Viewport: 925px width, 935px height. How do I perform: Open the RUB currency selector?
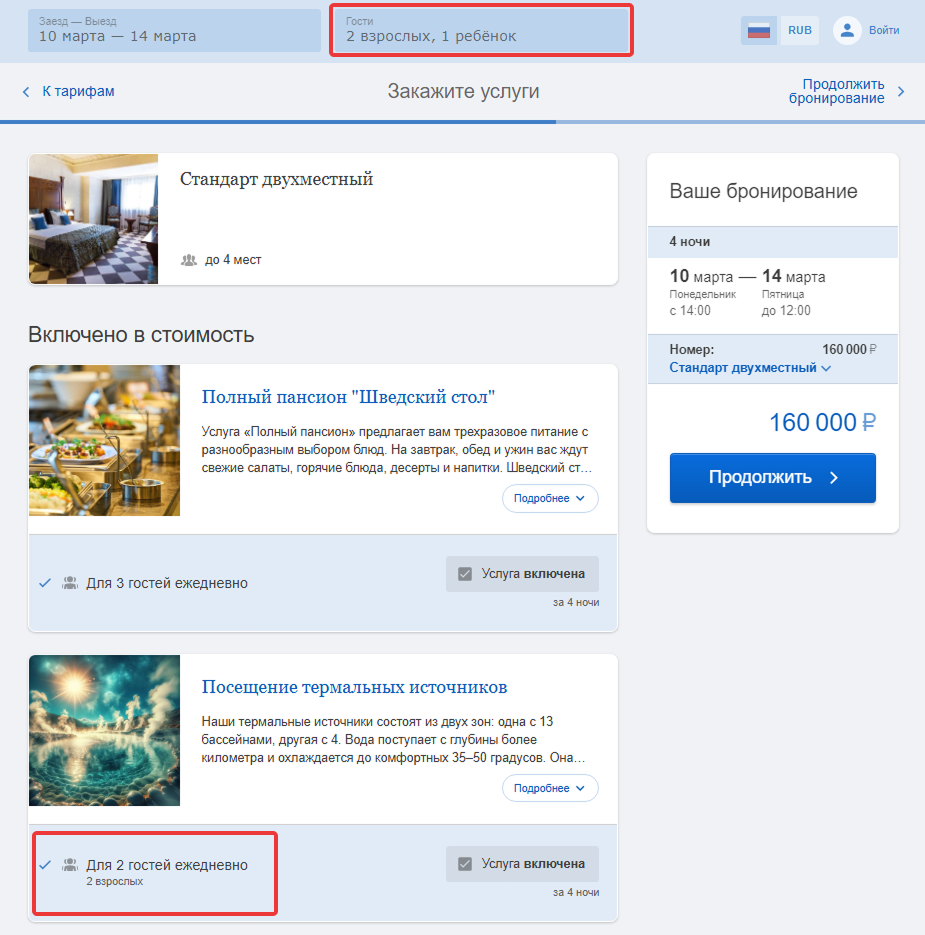pyautogui.click(x=799, y=30)
